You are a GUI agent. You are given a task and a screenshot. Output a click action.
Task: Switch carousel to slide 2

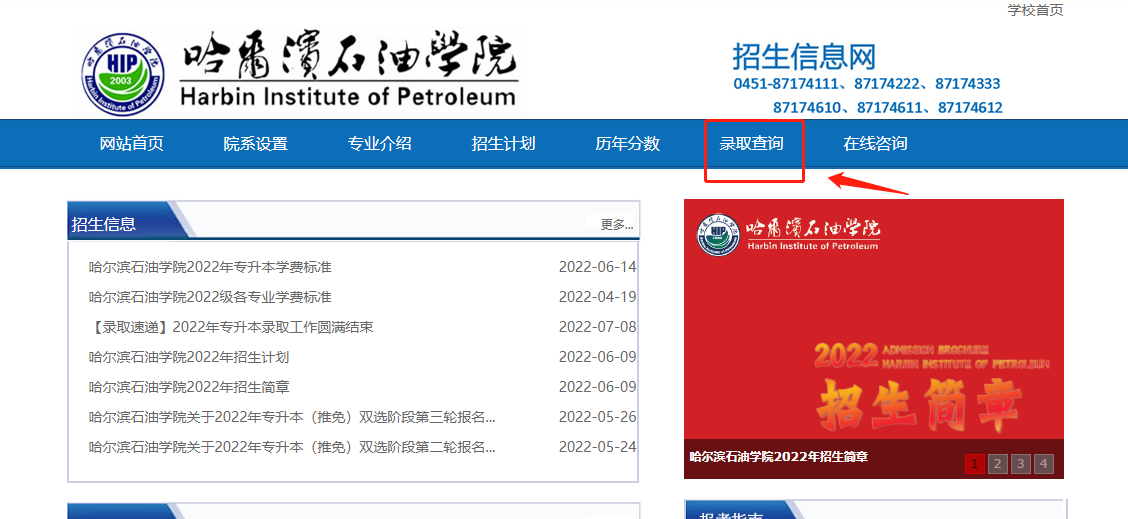tap(997, 463)
